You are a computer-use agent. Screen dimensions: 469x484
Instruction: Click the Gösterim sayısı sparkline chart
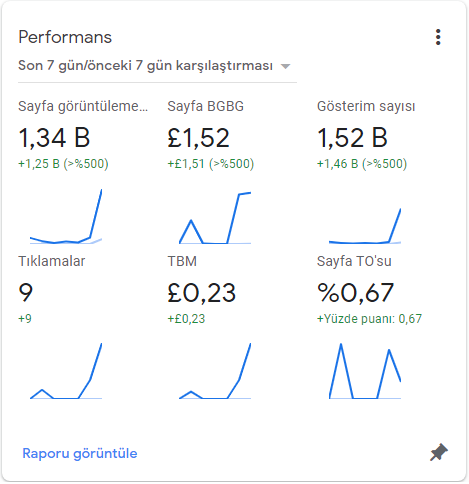365,226
